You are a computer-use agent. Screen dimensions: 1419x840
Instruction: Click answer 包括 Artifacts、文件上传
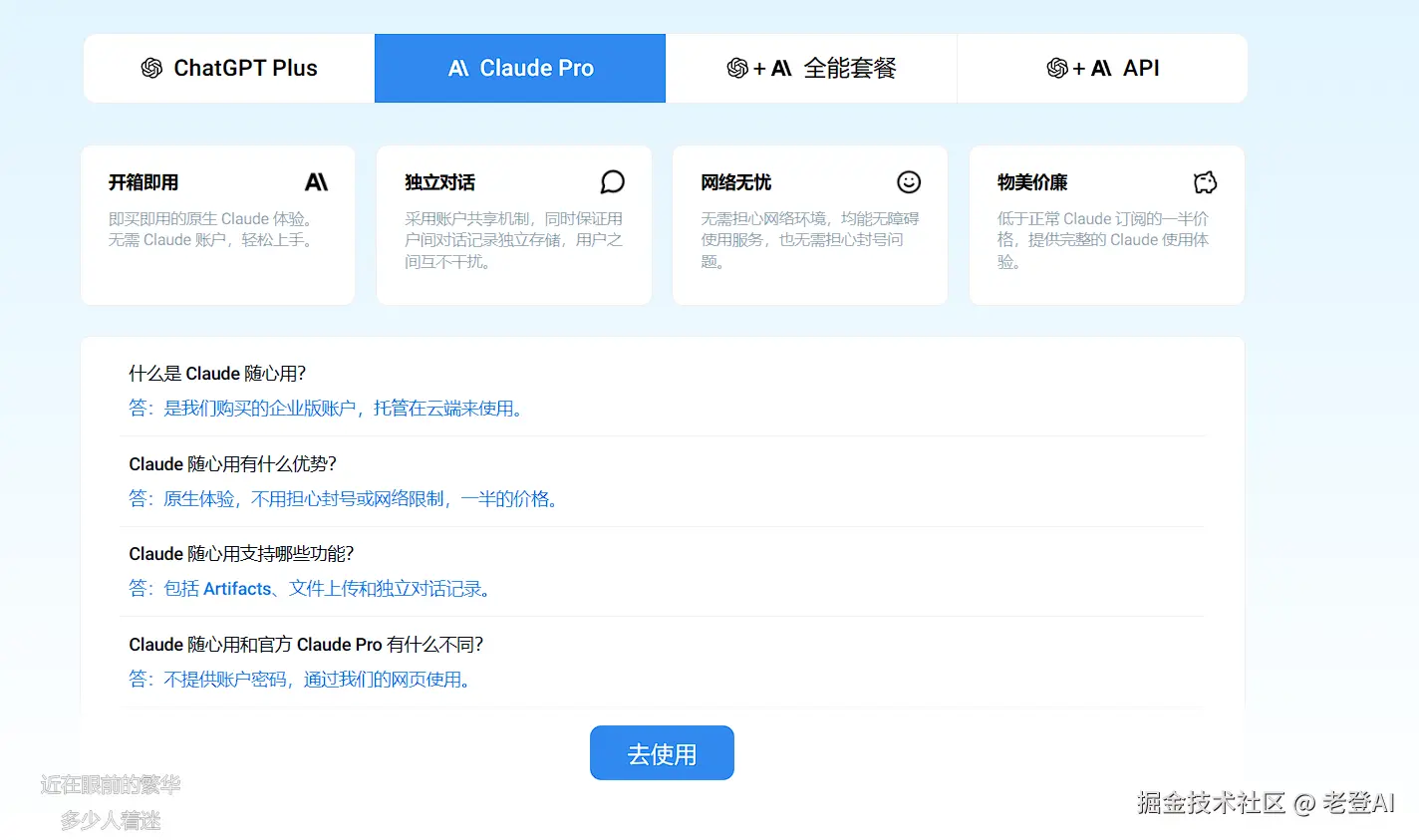pos(313,589)
